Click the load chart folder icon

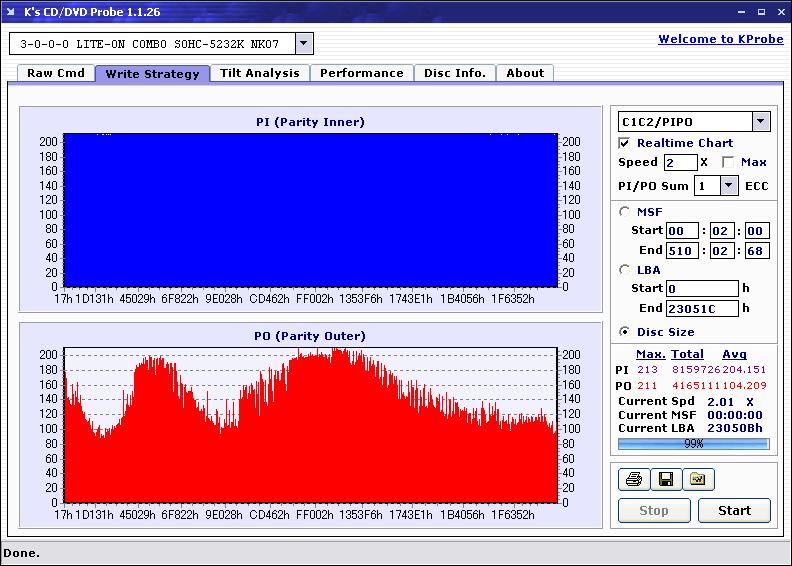pyautogui.click(x=698, y=480)
